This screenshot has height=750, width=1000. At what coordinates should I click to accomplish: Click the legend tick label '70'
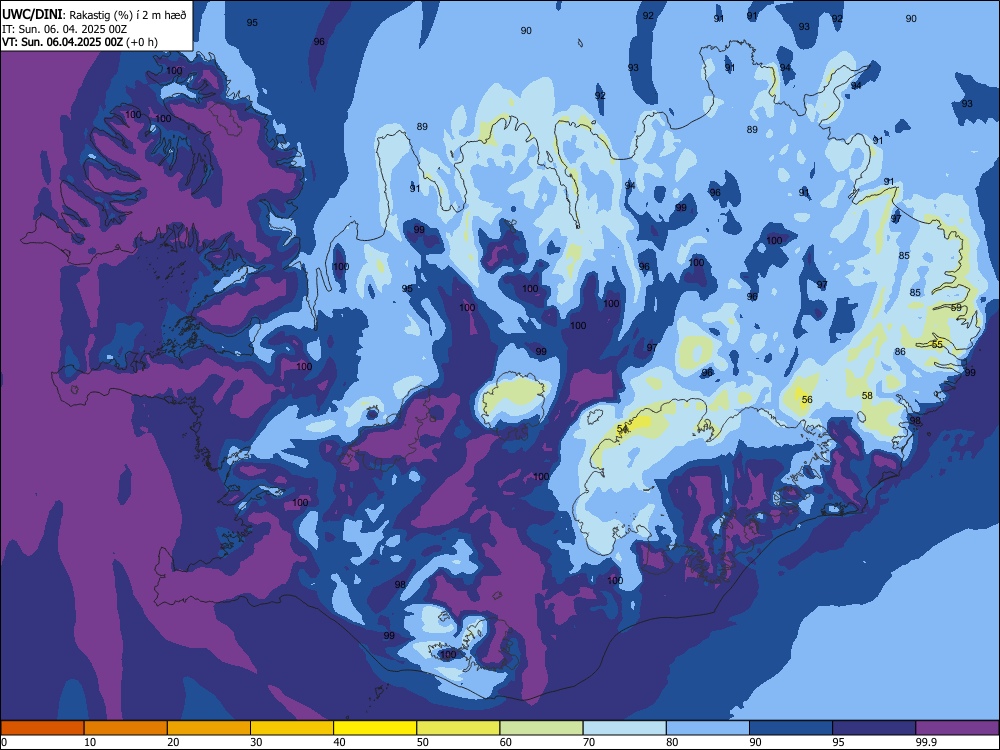pyautogui.click(x=589, y=742)
